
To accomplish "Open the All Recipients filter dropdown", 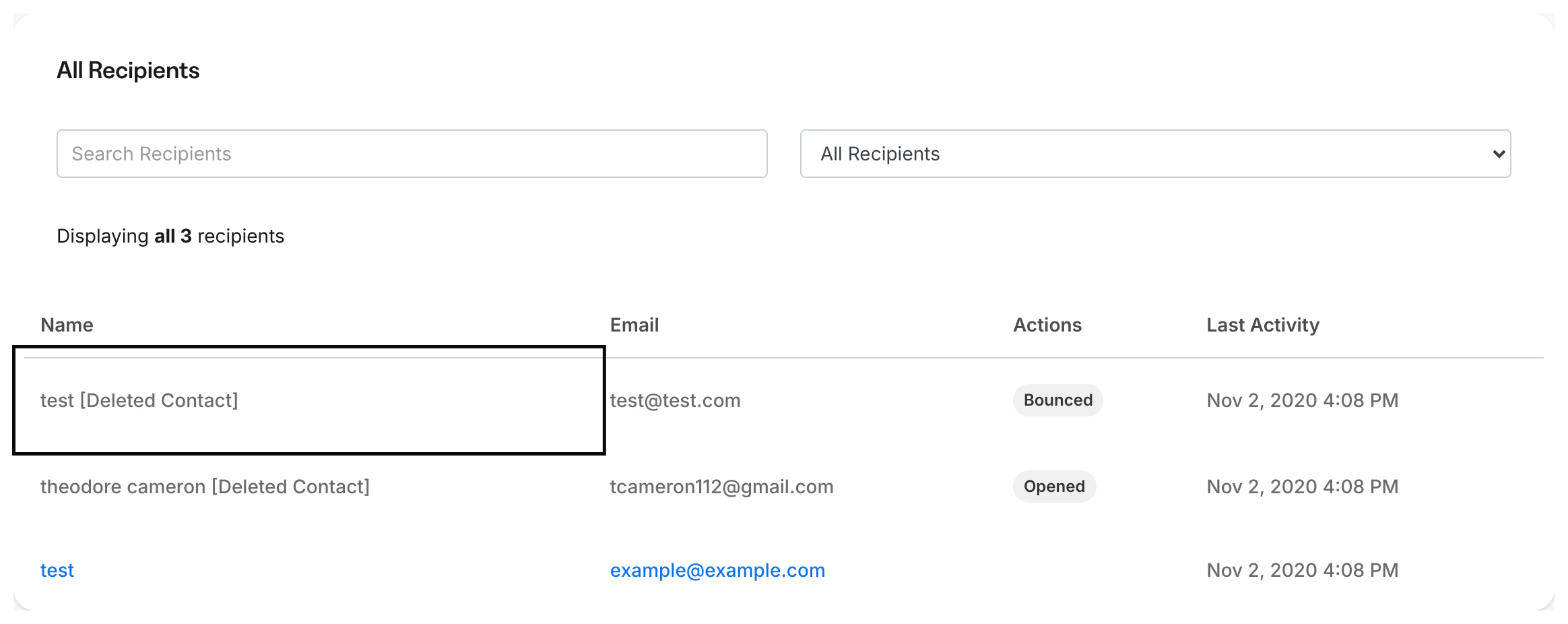I will 1155,154.
